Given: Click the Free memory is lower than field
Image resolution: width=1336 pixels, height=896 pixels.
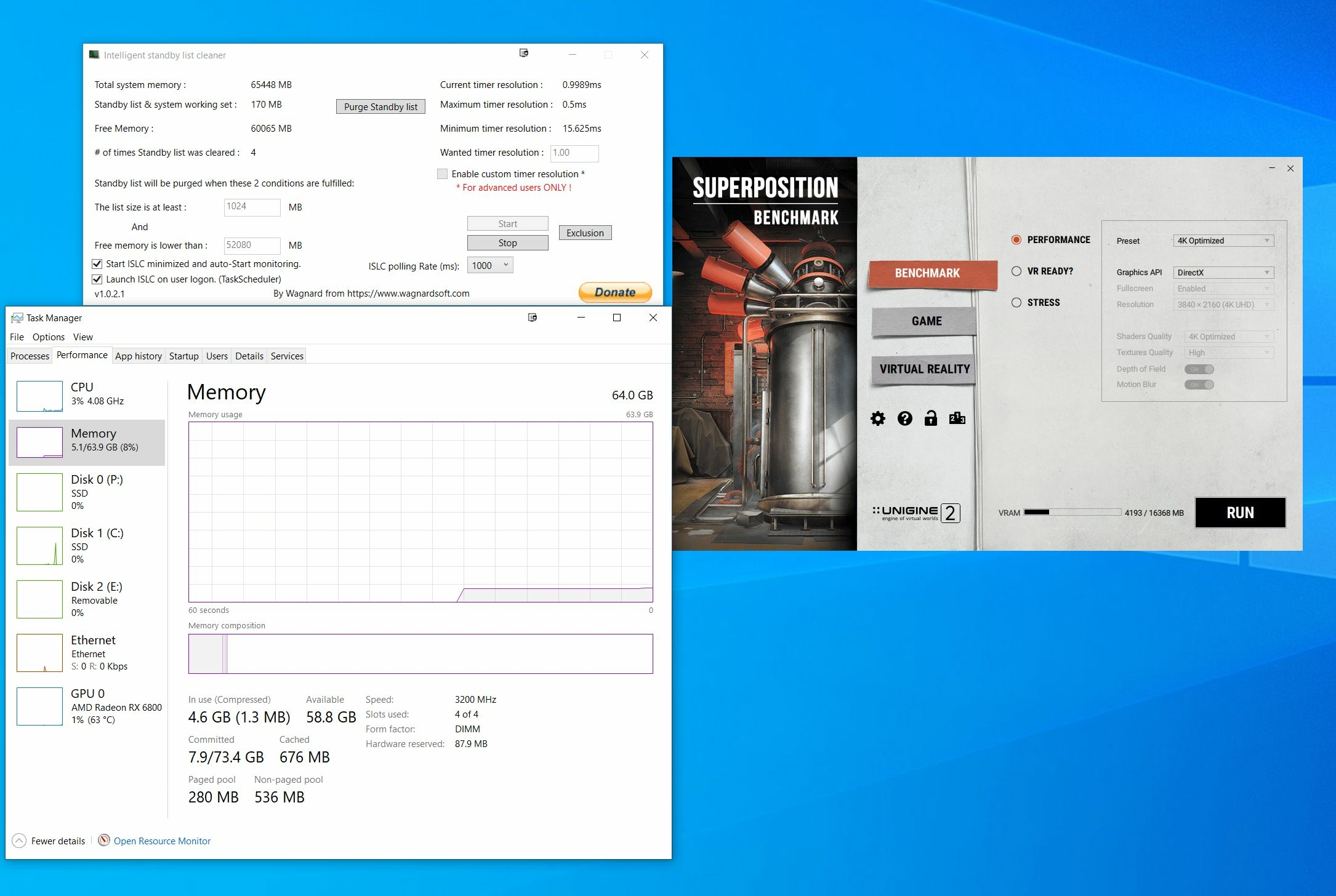Looking at the screenshot, I should click(252, 246).
